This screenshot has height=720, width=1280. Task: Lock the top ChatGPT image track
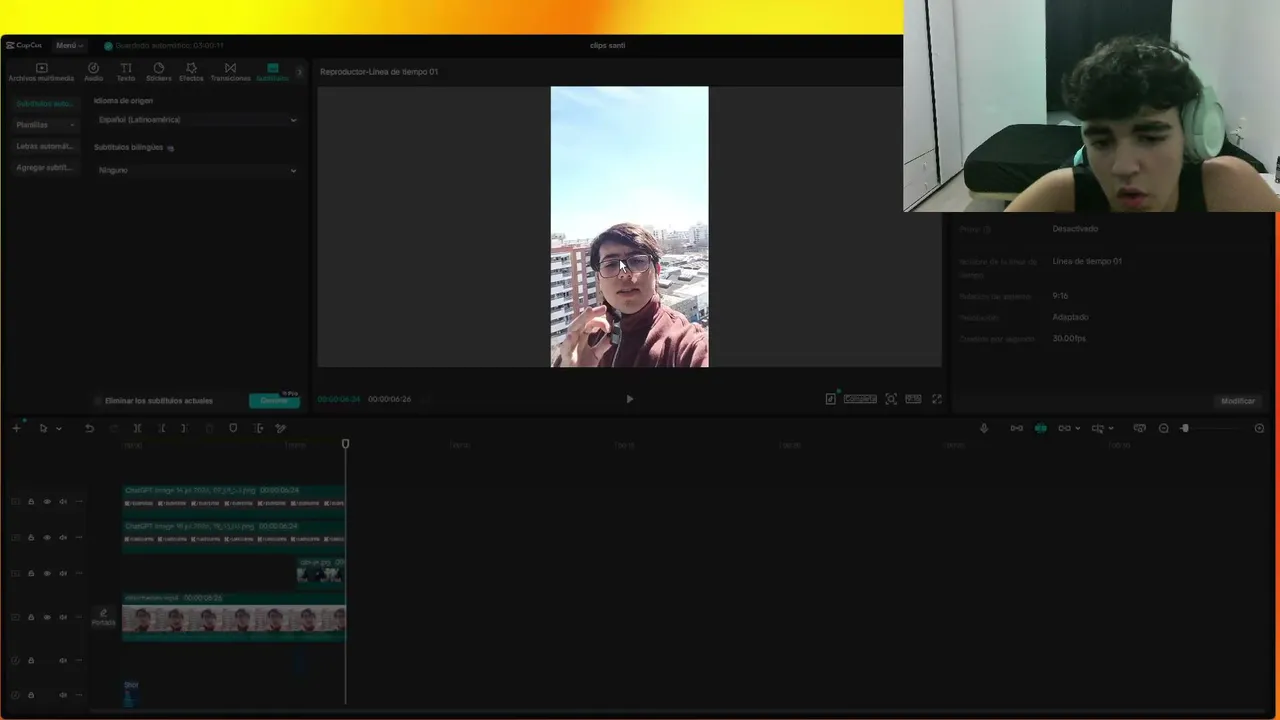[31, 502]
